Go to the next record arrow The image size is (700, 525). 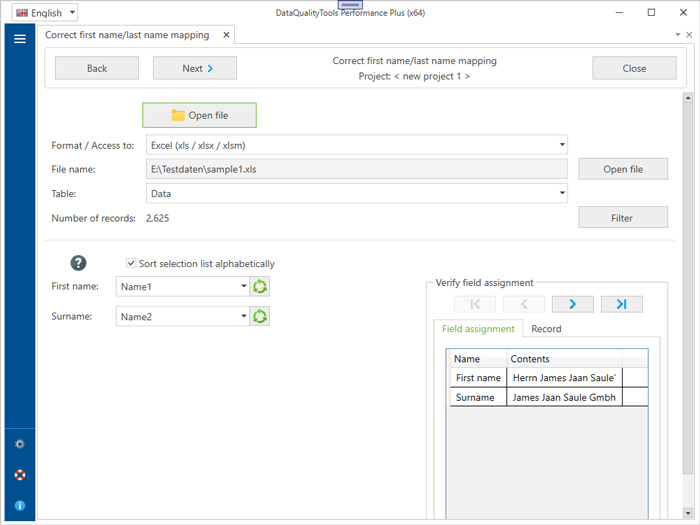[572, 304]
